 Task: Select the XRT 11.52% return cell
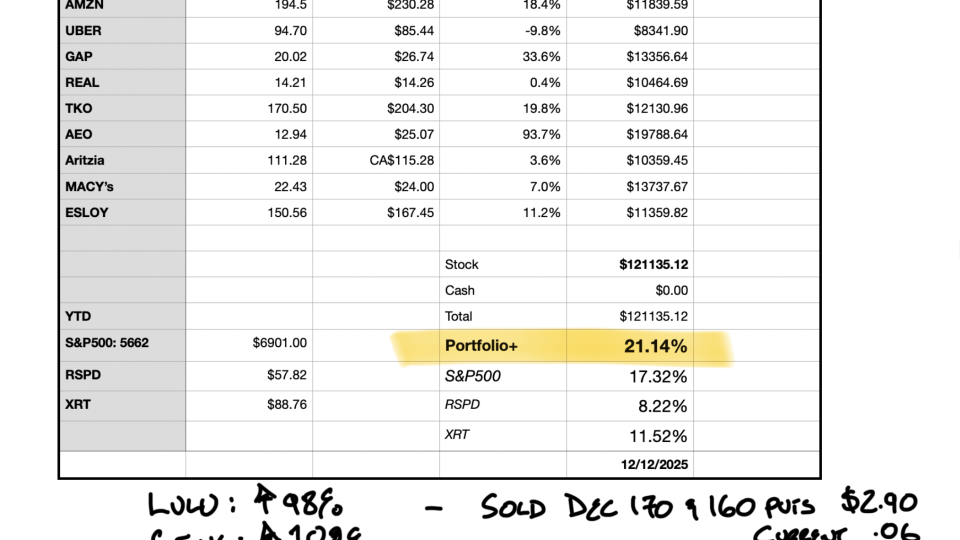tap(630, 436)
